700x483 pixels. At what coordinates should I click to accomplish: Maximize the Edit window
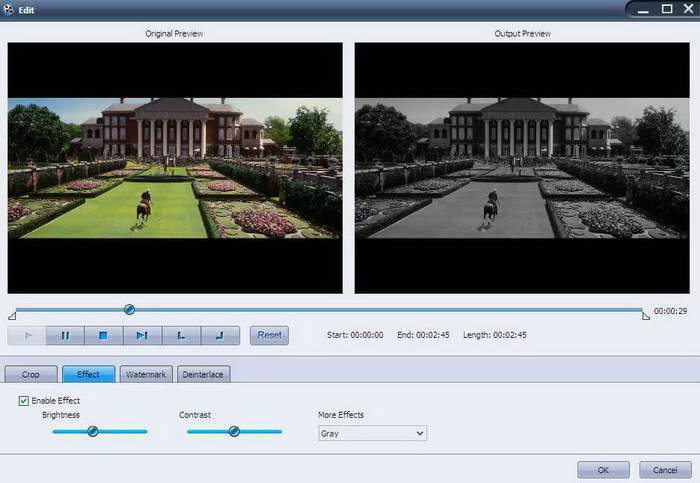[667, 9]
